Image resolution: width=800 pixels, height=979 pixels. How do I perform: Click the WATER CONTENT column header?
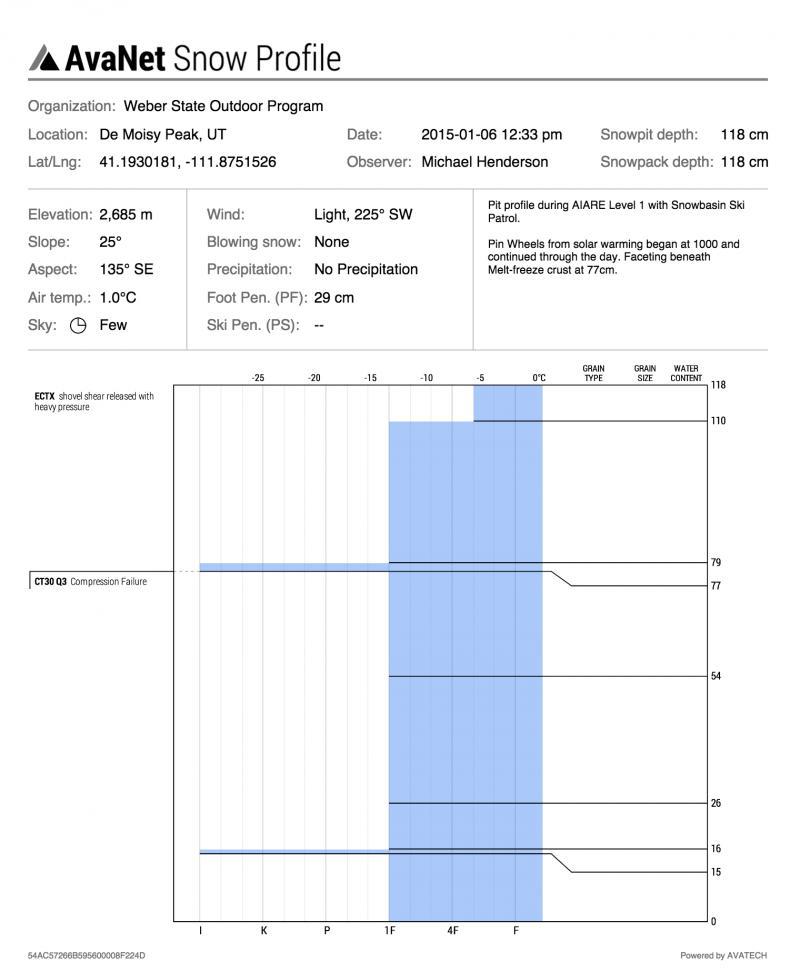[686, 373]
